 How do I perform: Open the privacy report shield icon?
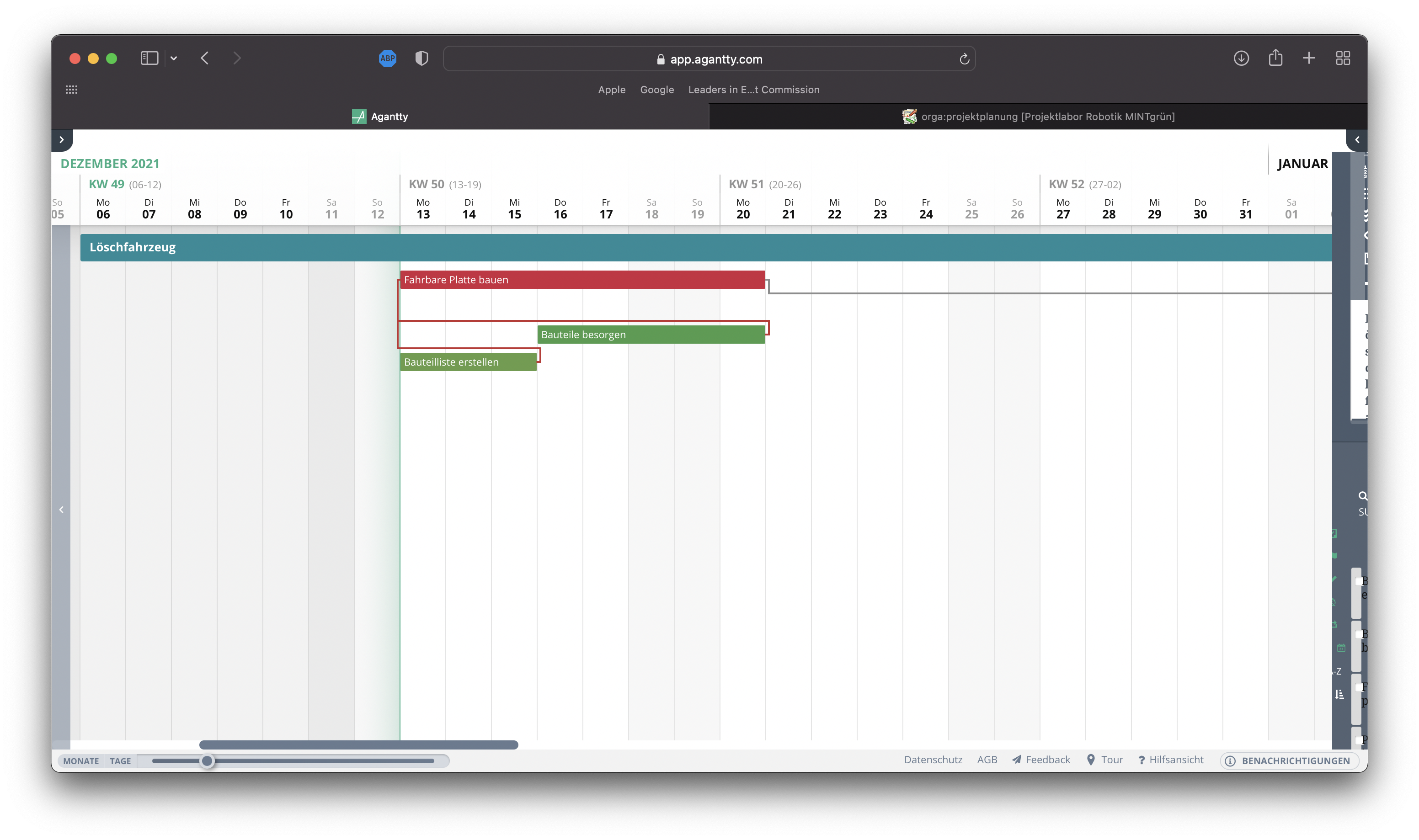pyautogui.click(x=421, y=58)
